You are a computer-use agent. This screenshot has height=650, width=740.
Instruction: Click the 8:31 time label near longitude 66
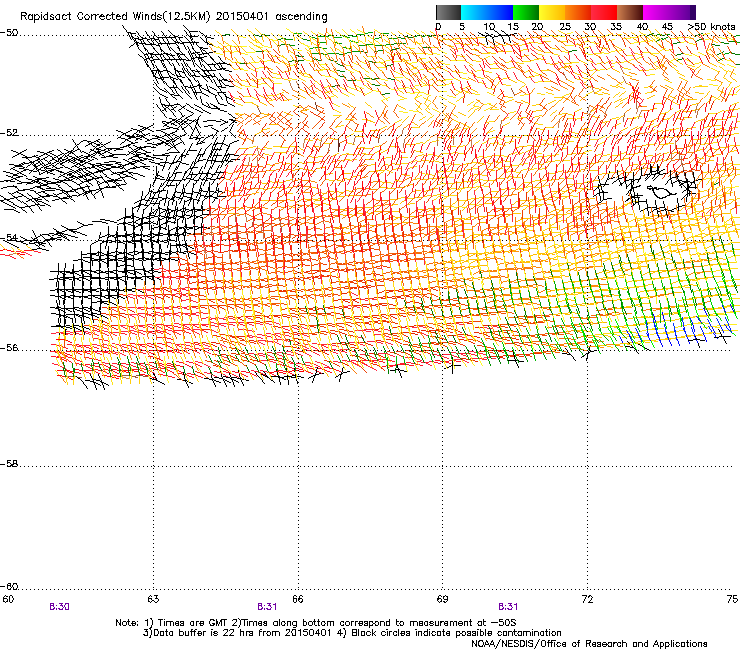pos(267,607)
